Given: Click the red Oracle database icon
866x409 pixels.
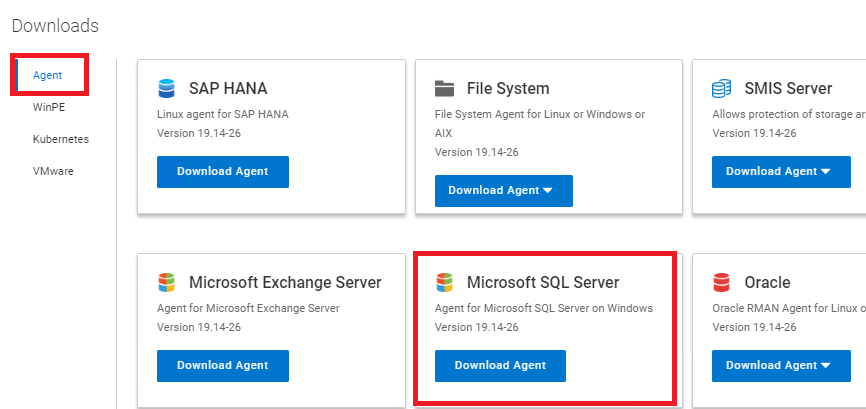Looking at the screenshot, I should point(722,282).
